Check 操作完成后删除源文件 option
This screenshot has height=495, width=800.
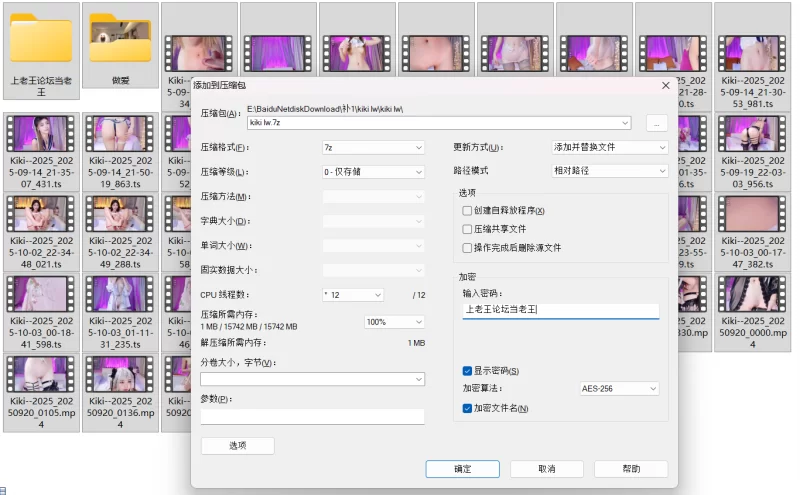[x=467, y=247]
